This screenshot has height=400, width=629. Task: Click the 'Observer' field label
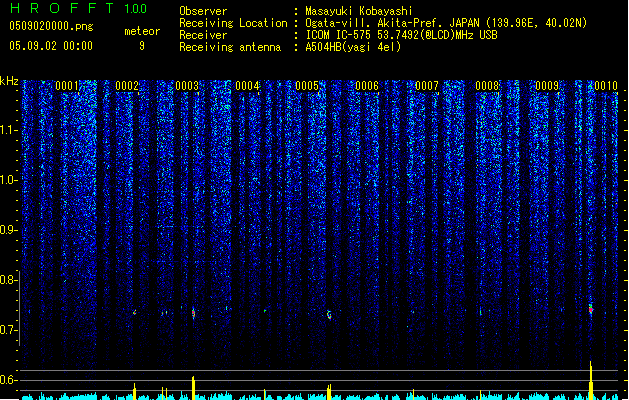[x=203, y=11]
